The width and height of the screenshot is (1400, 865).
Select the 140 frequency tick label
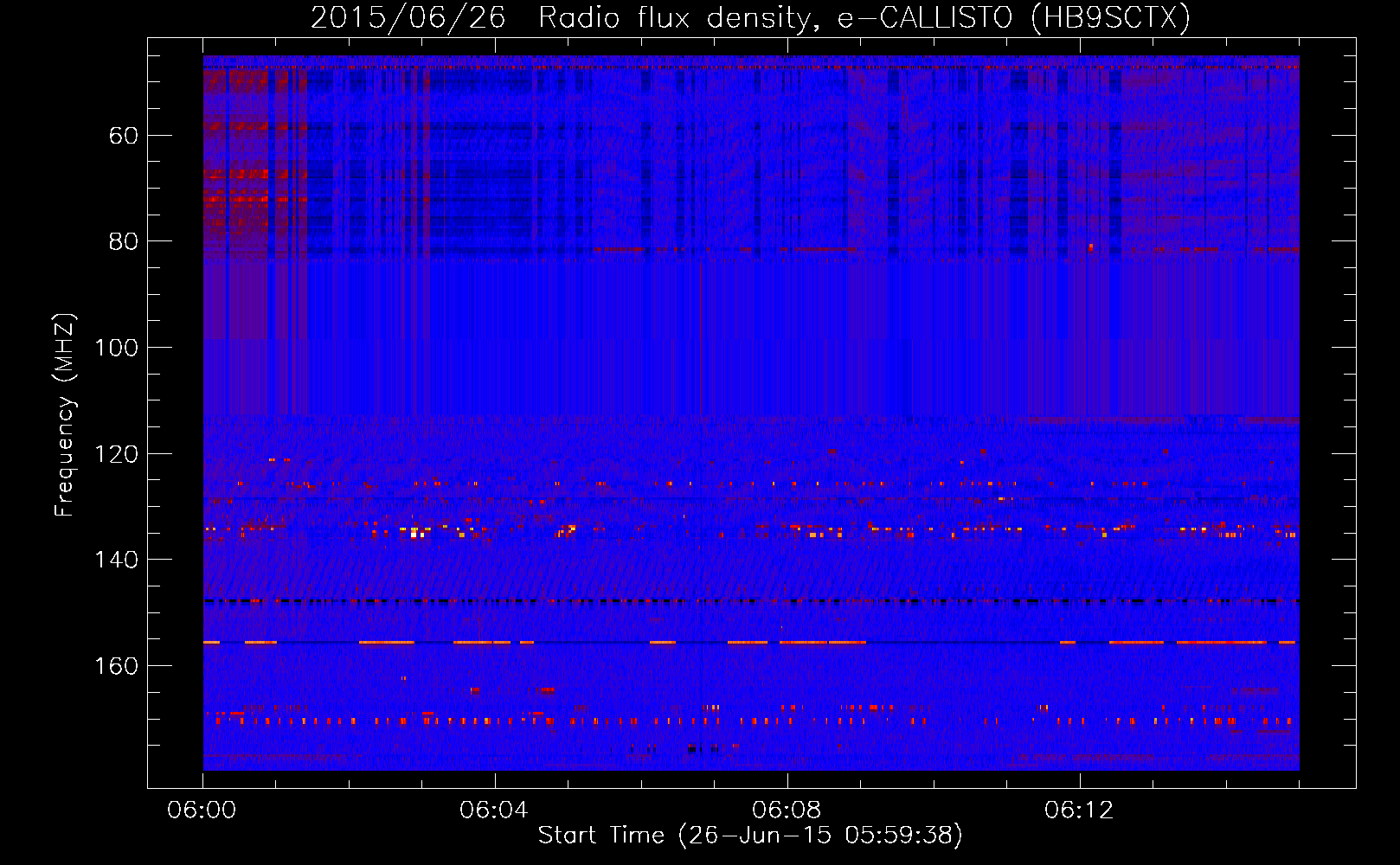(117, 560)
